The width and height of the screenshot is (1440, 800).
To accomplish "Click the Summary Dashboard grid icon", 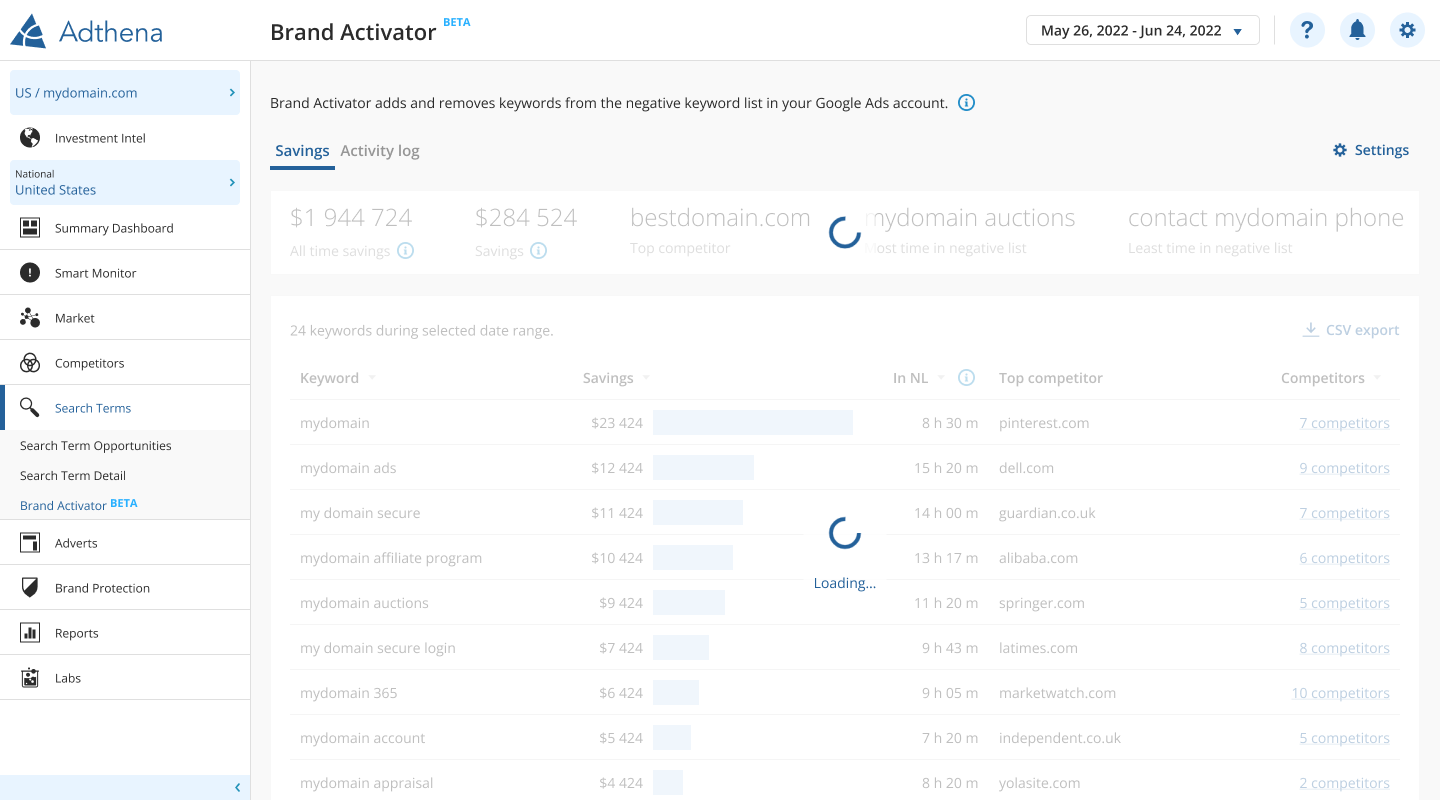I will pos(30,228).
